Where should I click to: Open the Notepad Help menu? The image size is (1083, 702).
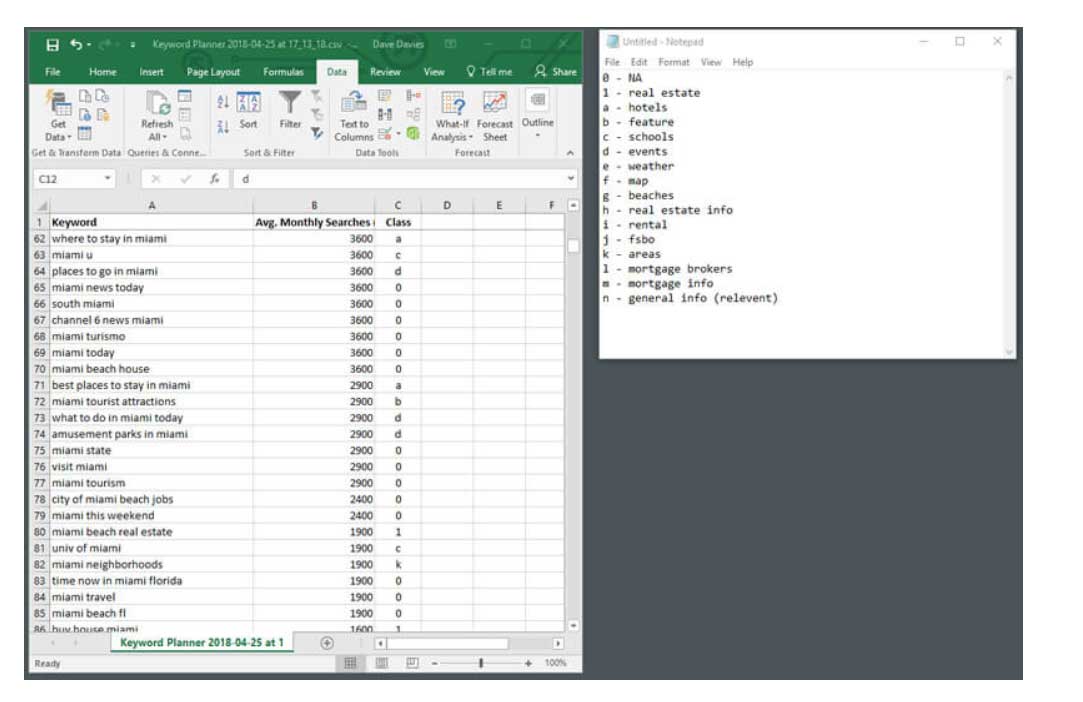coord(742,62)
